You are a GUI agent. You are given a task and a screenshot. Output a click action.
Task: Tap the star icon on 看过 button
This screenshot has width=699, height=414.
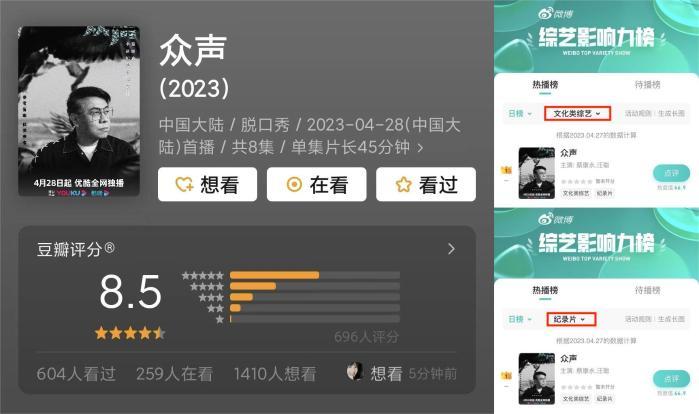(x=403, y=184)
